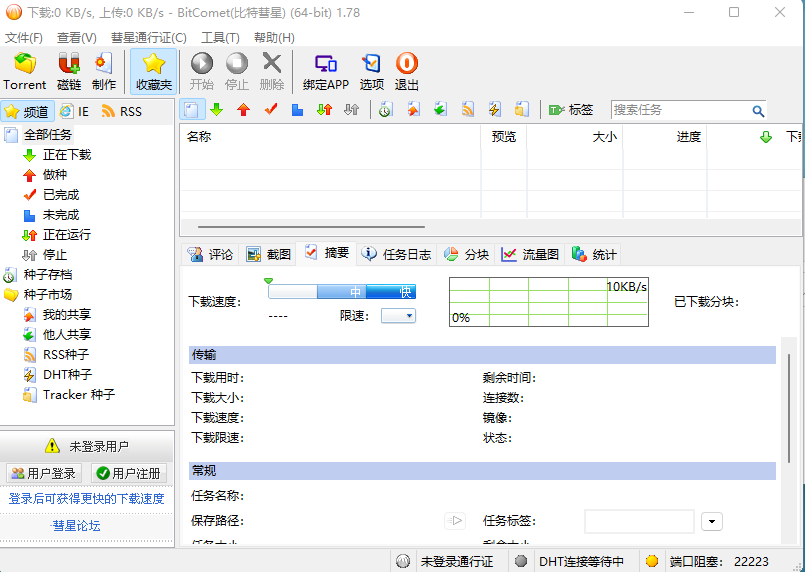
Task: Focus the 搜索任务 search field
Action: pos(681,110)
